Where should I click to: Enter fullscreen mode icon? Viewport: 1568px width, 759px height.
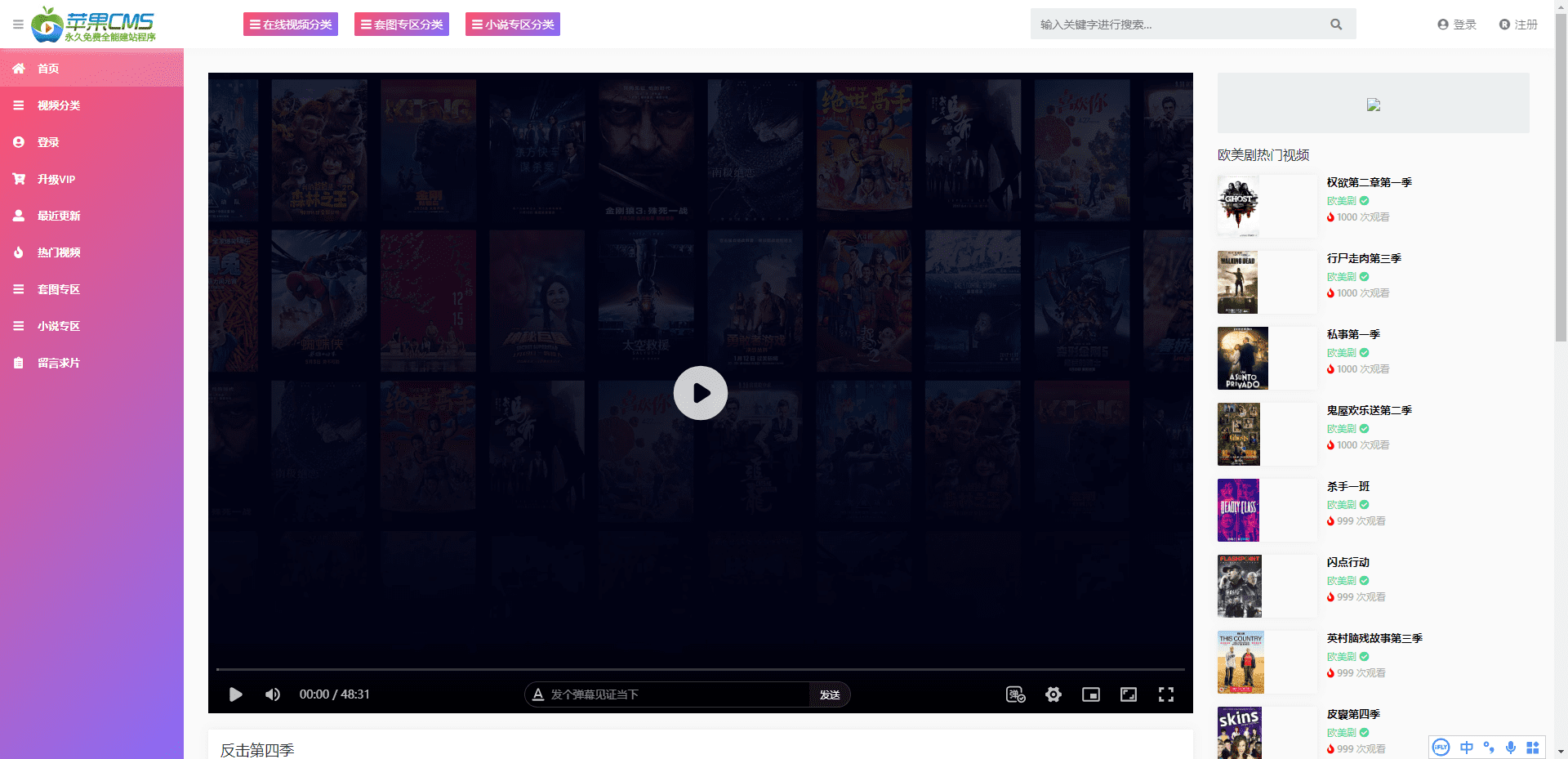click(1166, 694)
